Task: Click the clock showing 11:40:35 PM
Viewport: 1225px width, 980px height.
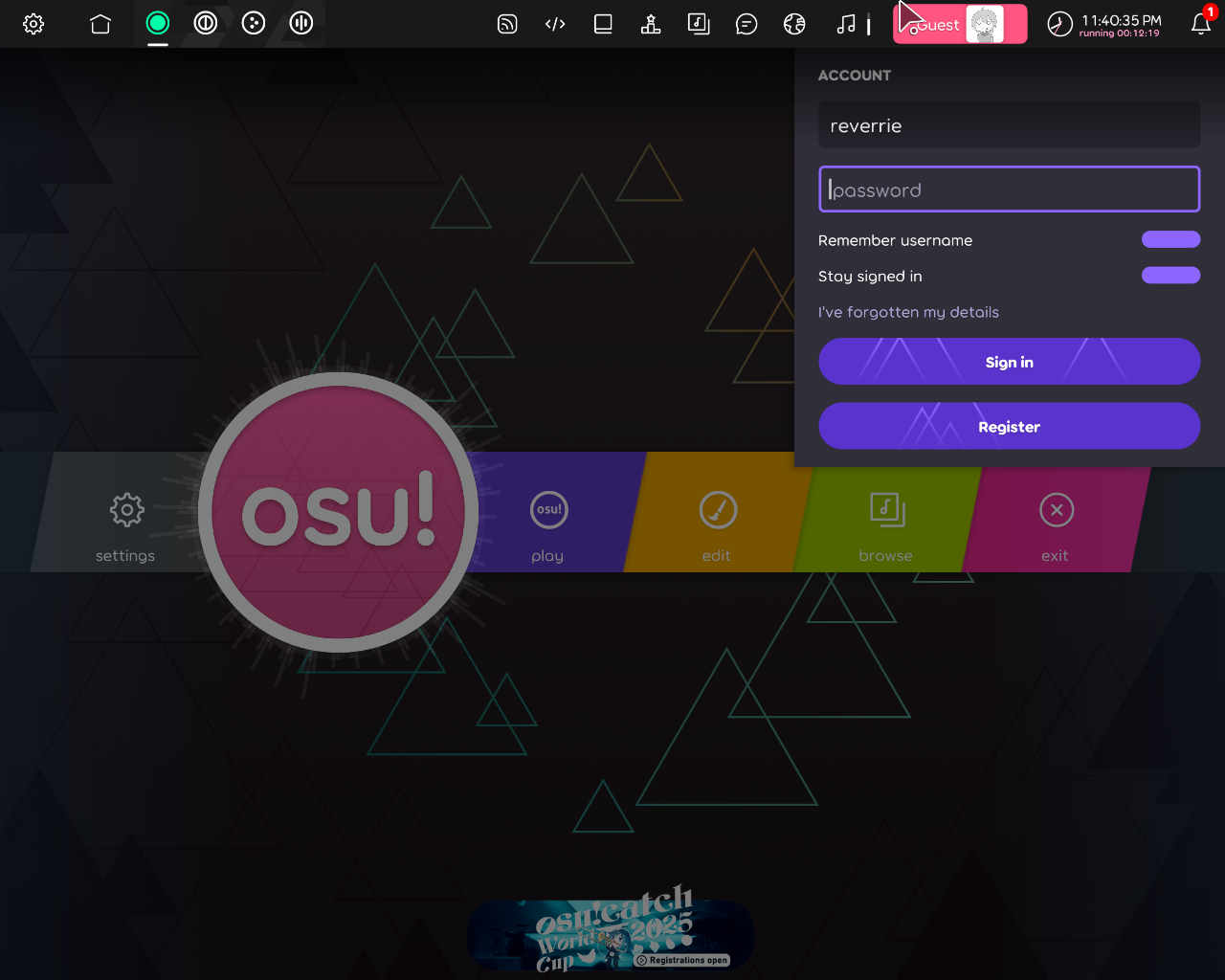Action: 1104,24
